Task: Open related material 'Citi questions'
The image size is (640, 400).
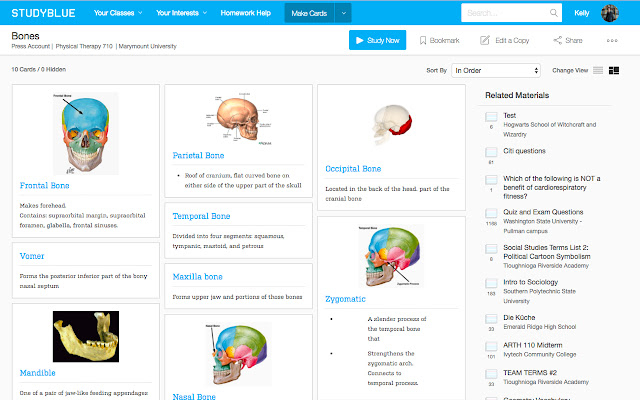Action: pyautogui.click(x=524, y=151)
